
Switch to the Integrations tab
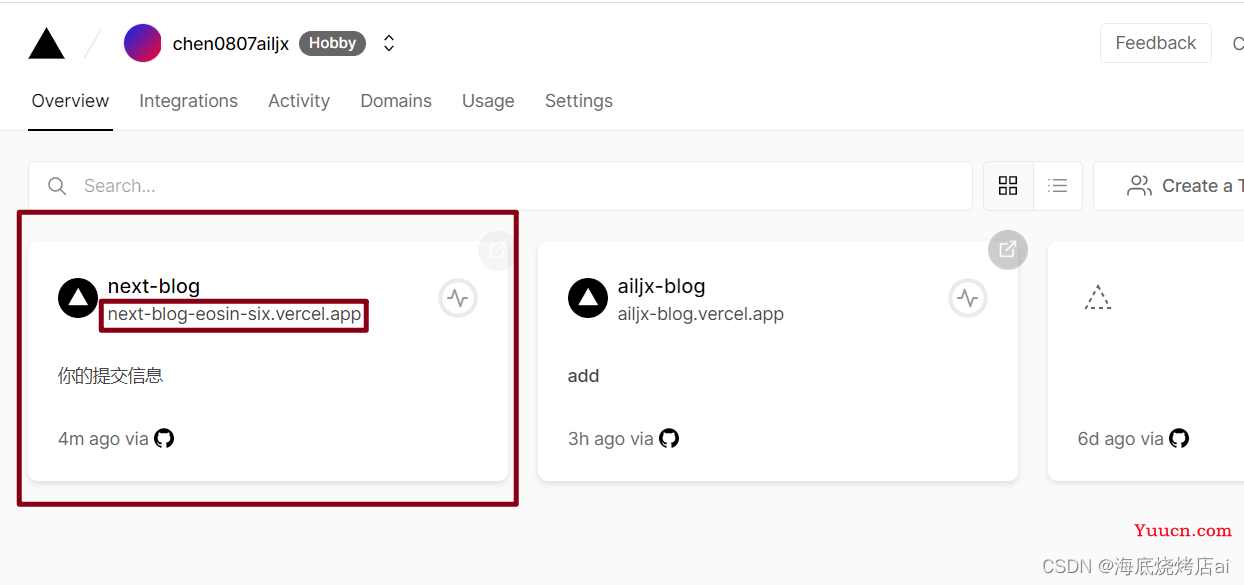tap(188, 101)
